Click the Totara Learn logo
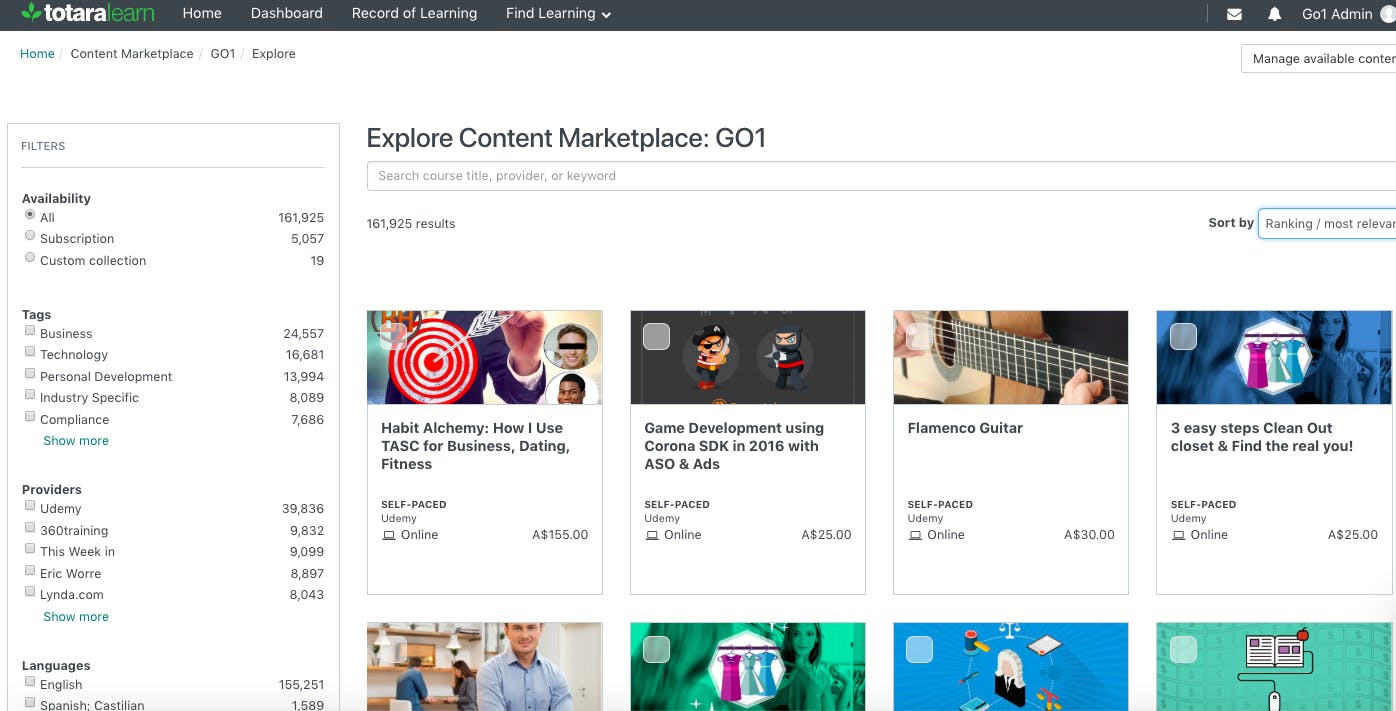Image resolution: width=1396 pixels, height=711 pixels. point(87,14)
